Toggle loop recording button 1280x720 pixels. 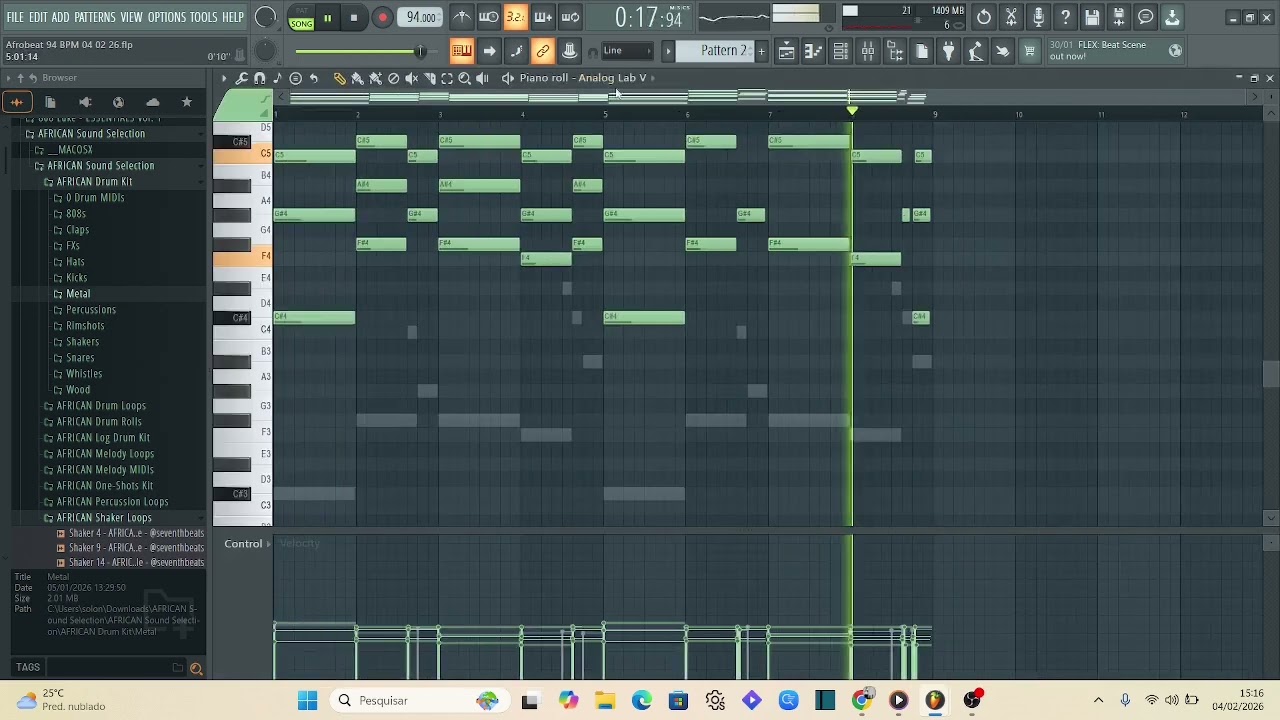click(x=570, y=17)
